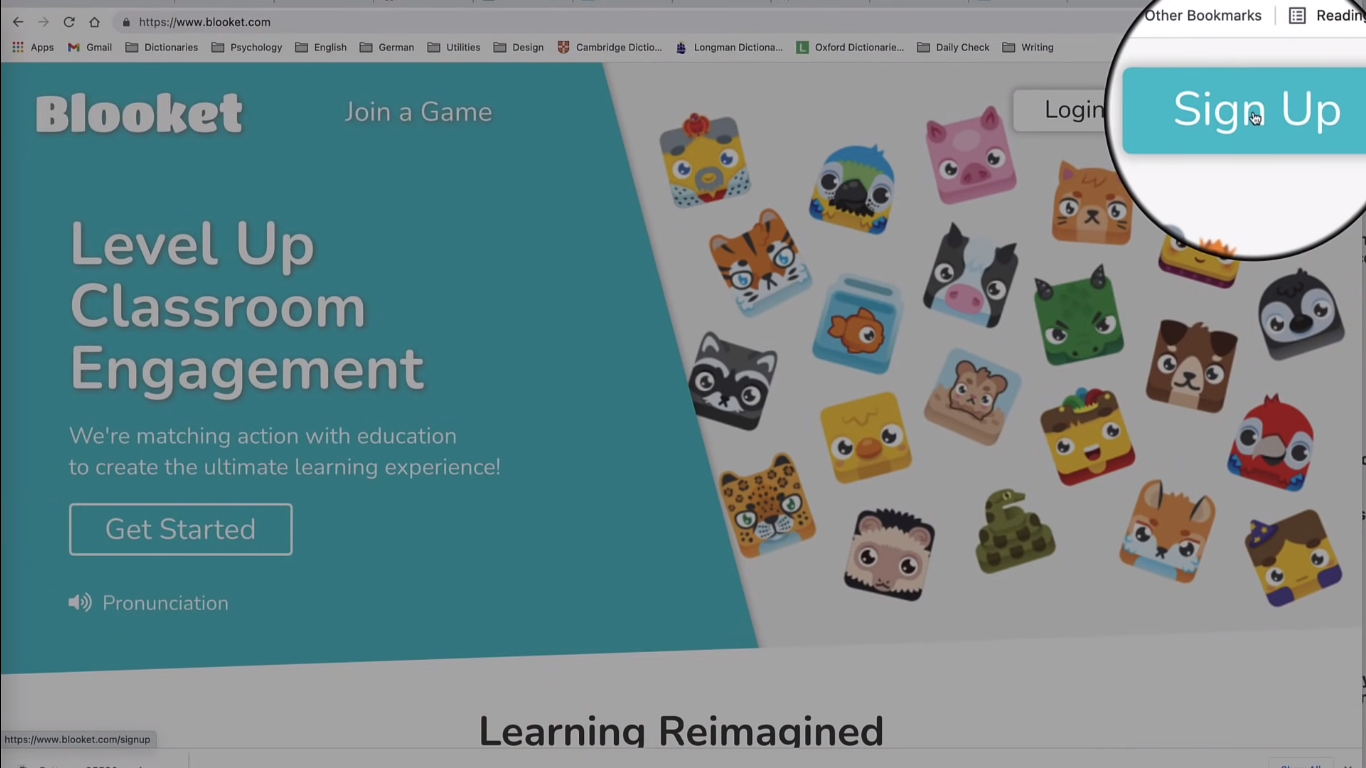
Task: Click the tiger Blook with glasses
Action: click(759, 262)
